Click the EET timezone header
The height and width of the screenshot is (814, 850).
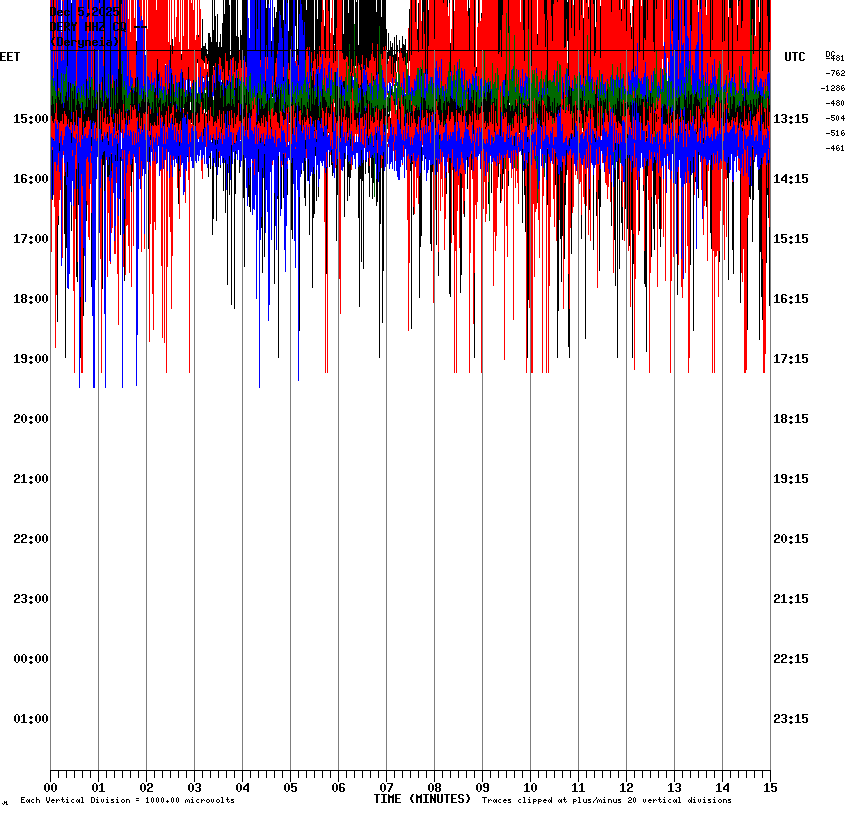point(10,57)
